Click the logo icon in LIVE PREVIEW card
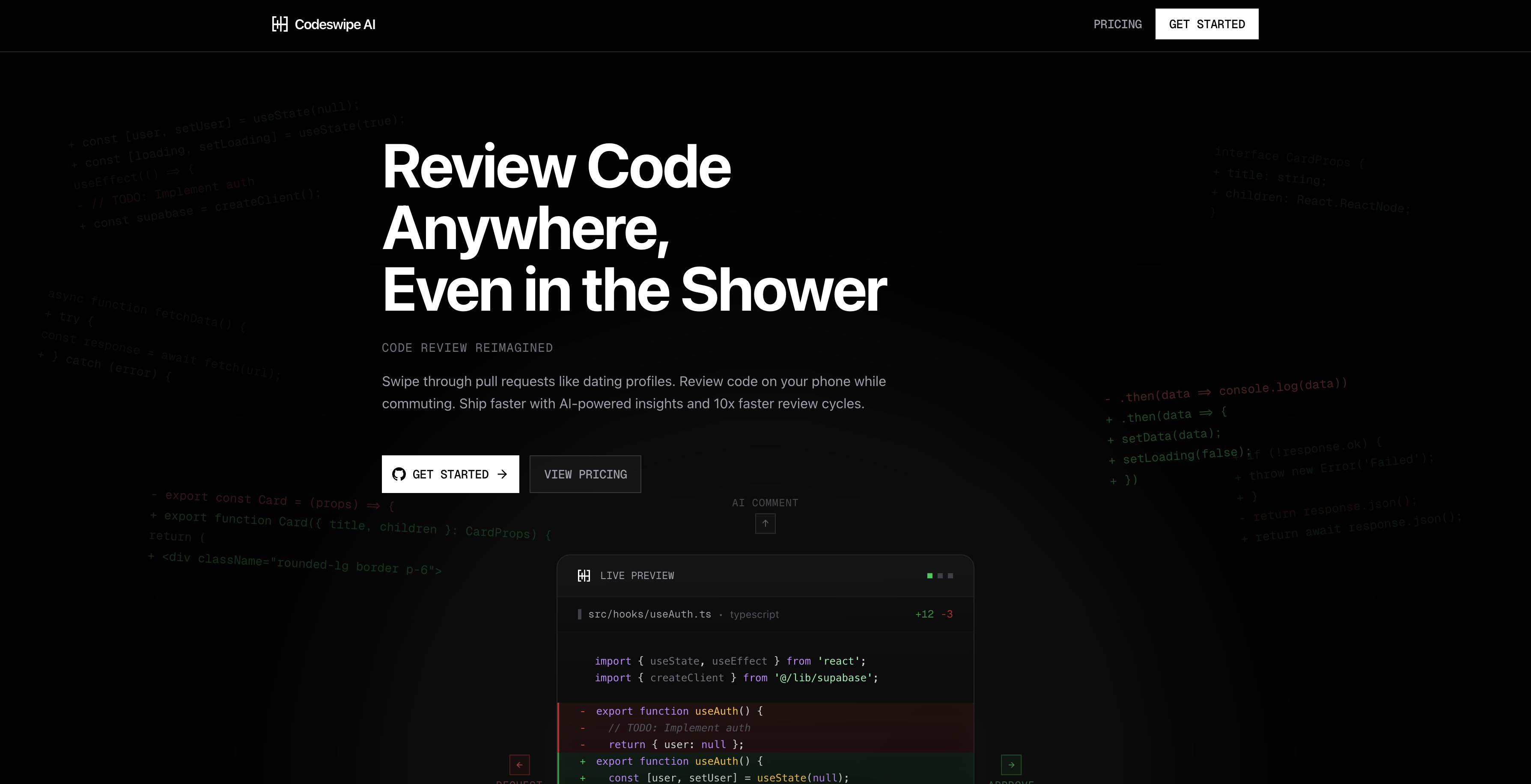 [584, 576]
